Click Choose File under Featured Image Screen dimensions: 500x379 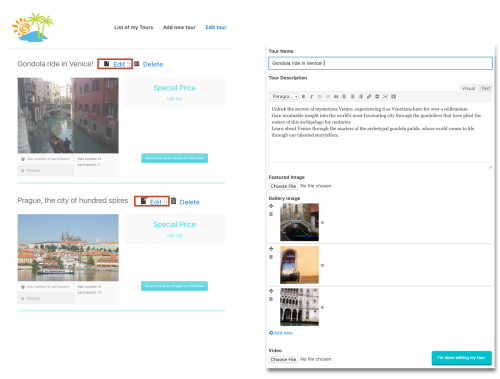pyautogui.click(x=283, y=186)
